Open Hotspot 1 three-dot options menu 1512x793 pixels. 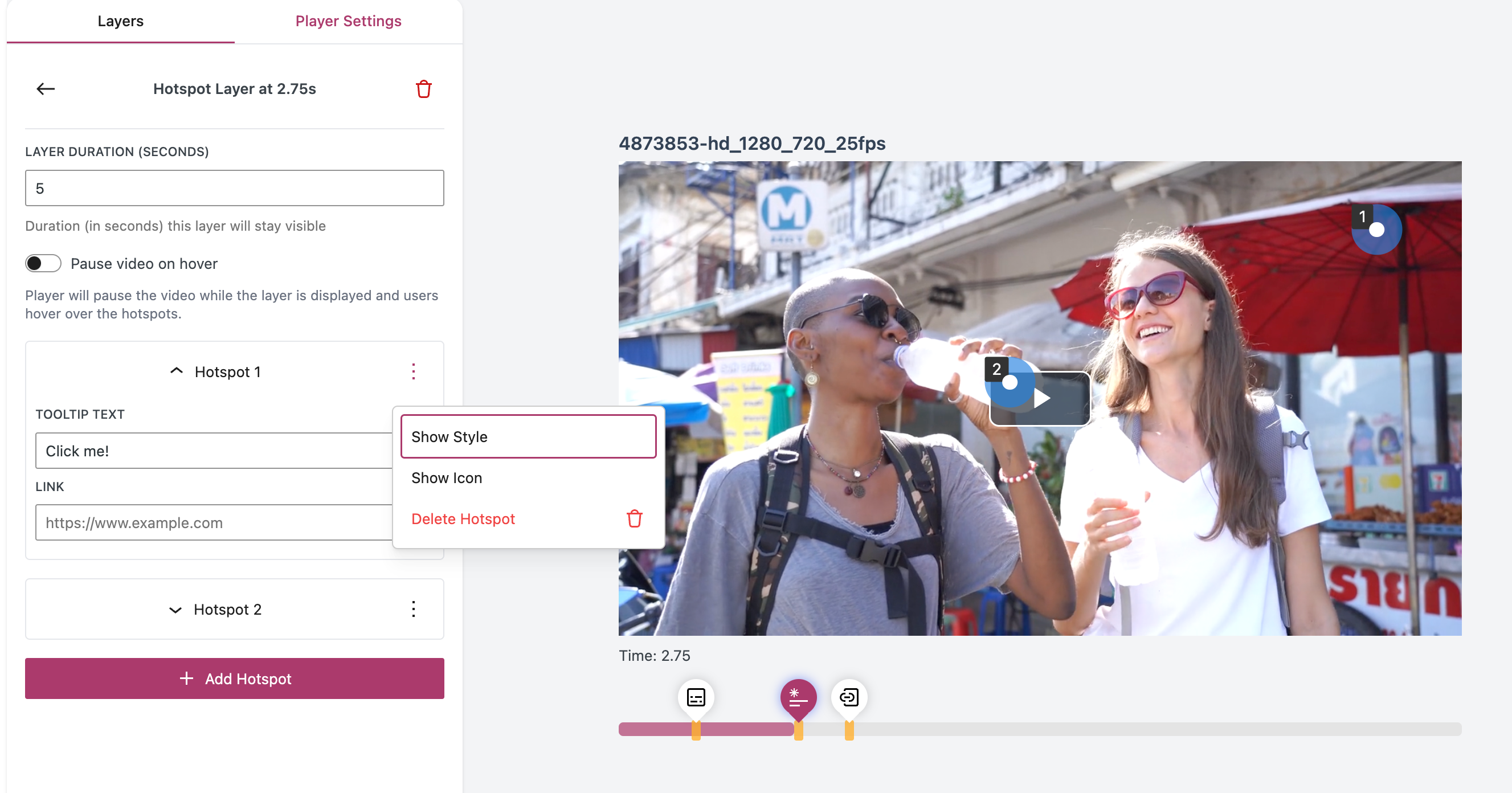click(413, 371)
